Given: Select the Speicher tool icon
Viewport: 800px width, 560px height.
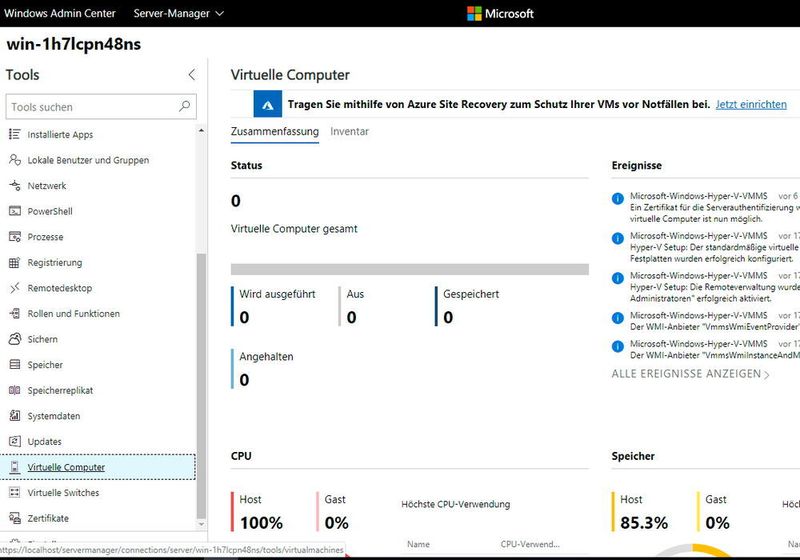Looking at the screenshot, I should (x=14, y=364).
